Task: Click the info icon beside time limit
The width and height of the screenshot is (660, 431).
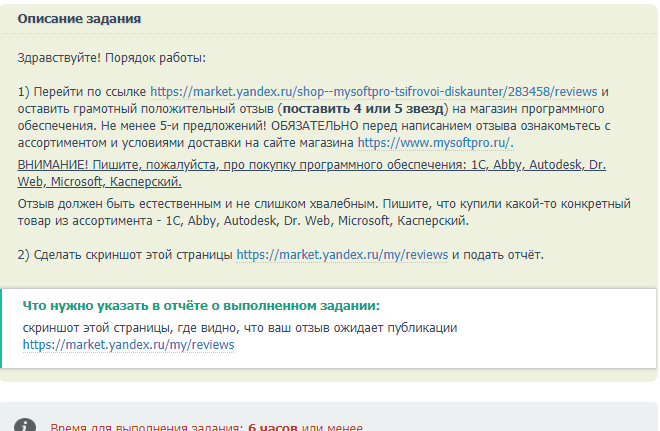Action: [25, 424]
